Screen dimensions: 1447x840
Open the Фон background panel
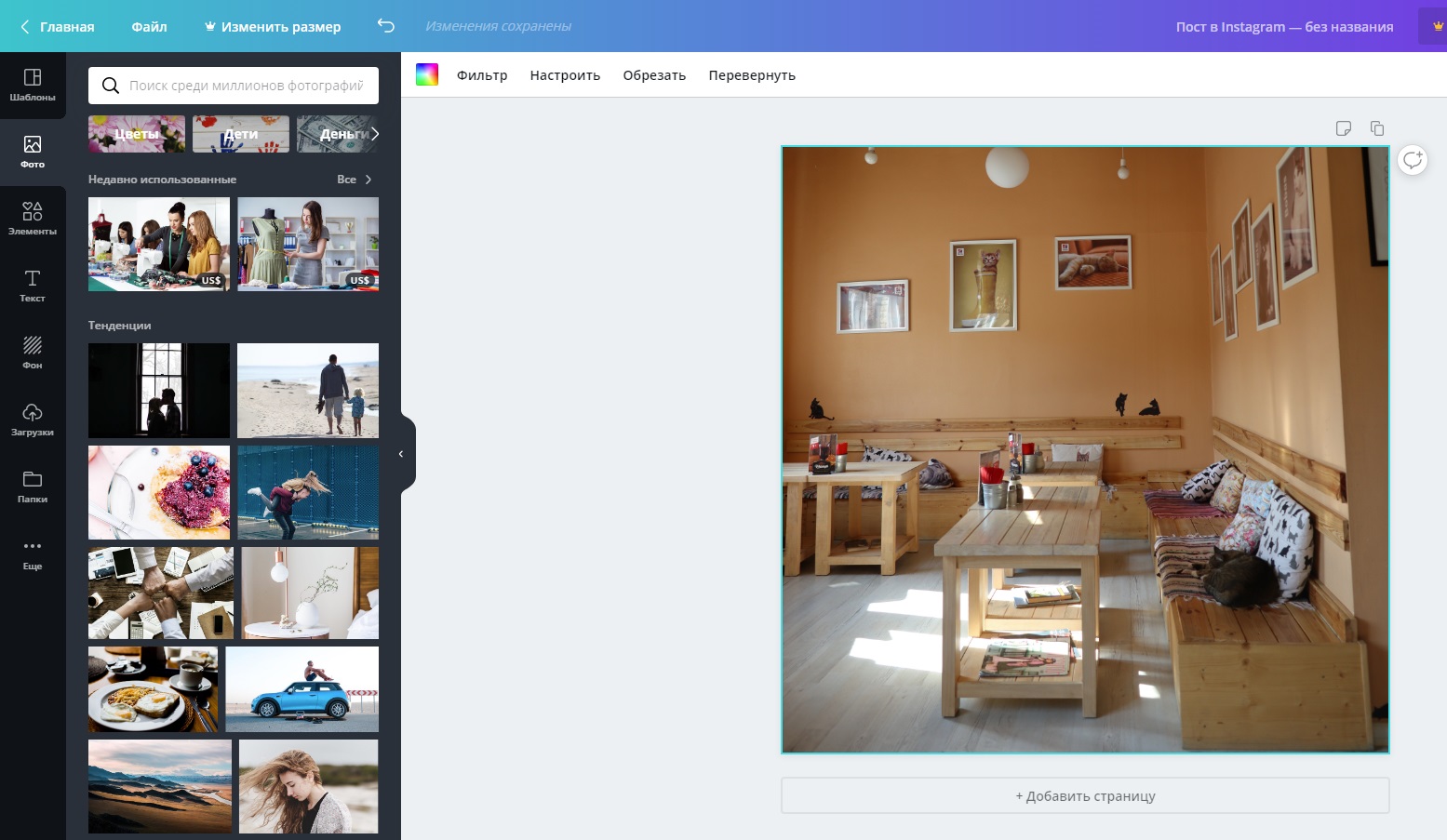(33, 353)
